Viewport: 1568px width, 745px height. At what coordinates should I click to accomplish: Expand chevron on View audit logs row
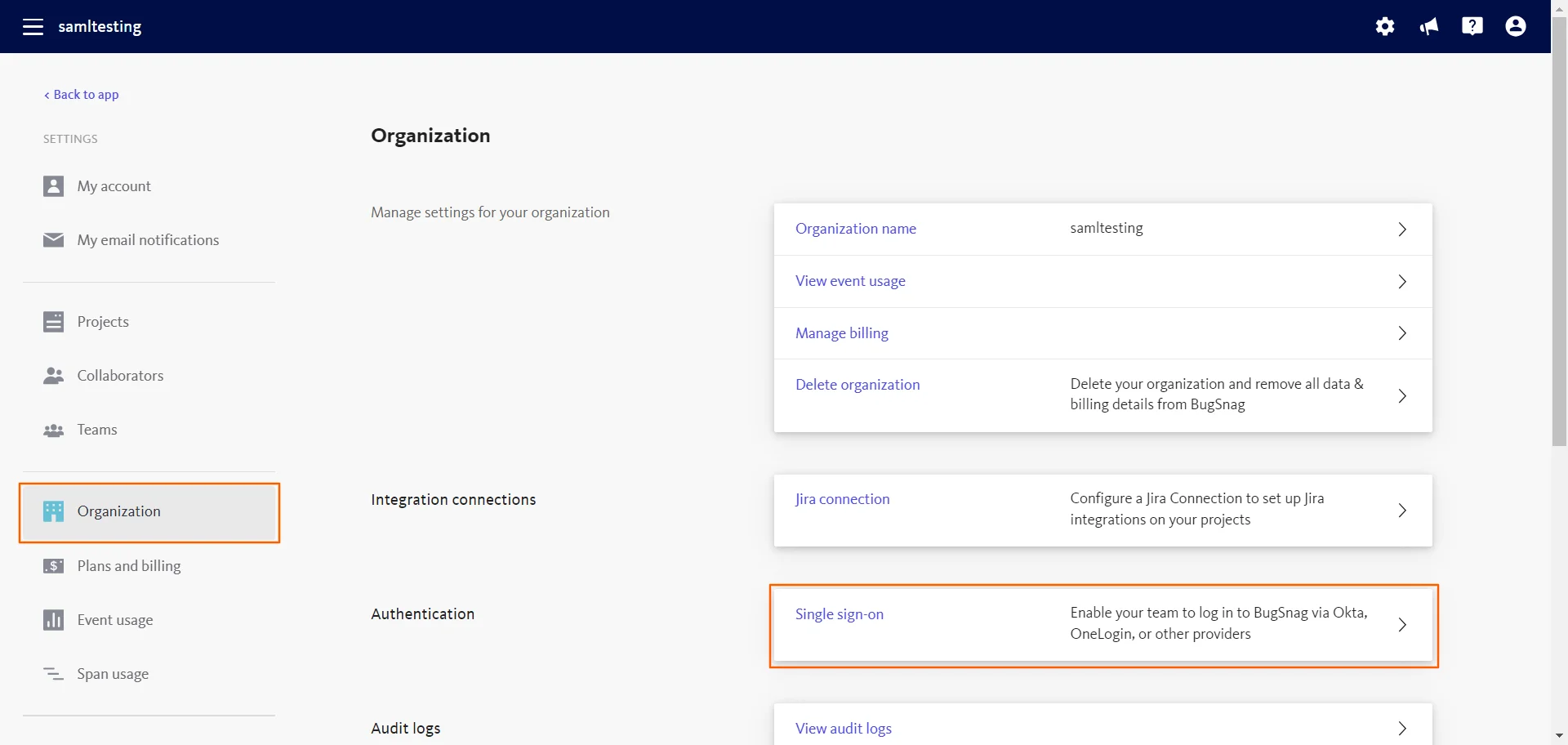tap(1402, 729)
